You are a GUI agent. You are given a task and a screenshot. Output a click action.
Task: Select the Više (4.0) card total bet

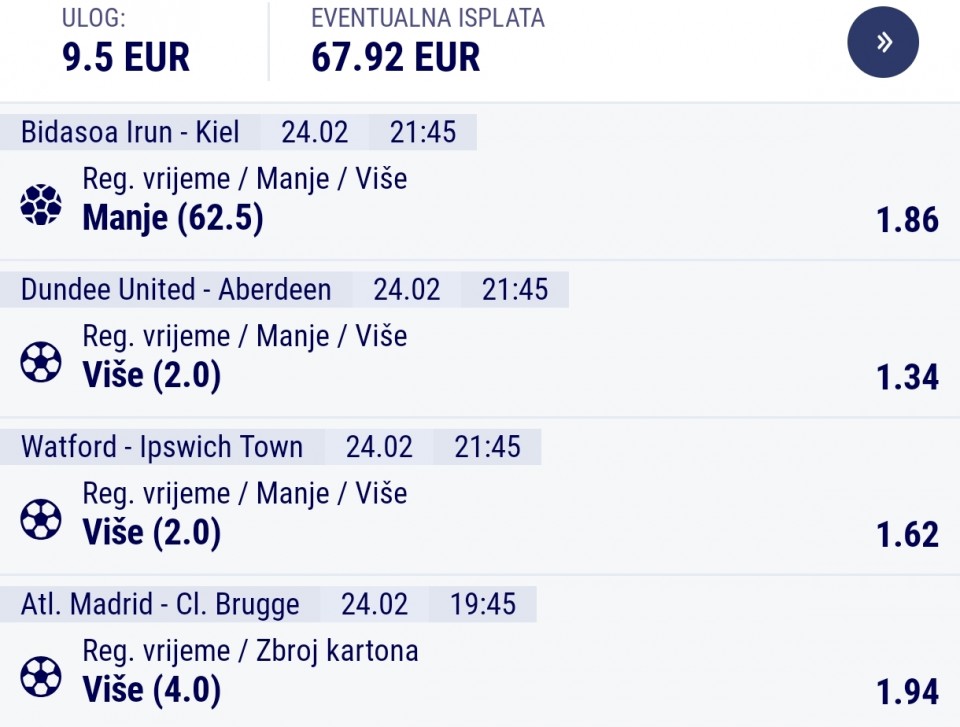[x=151, y=690]
